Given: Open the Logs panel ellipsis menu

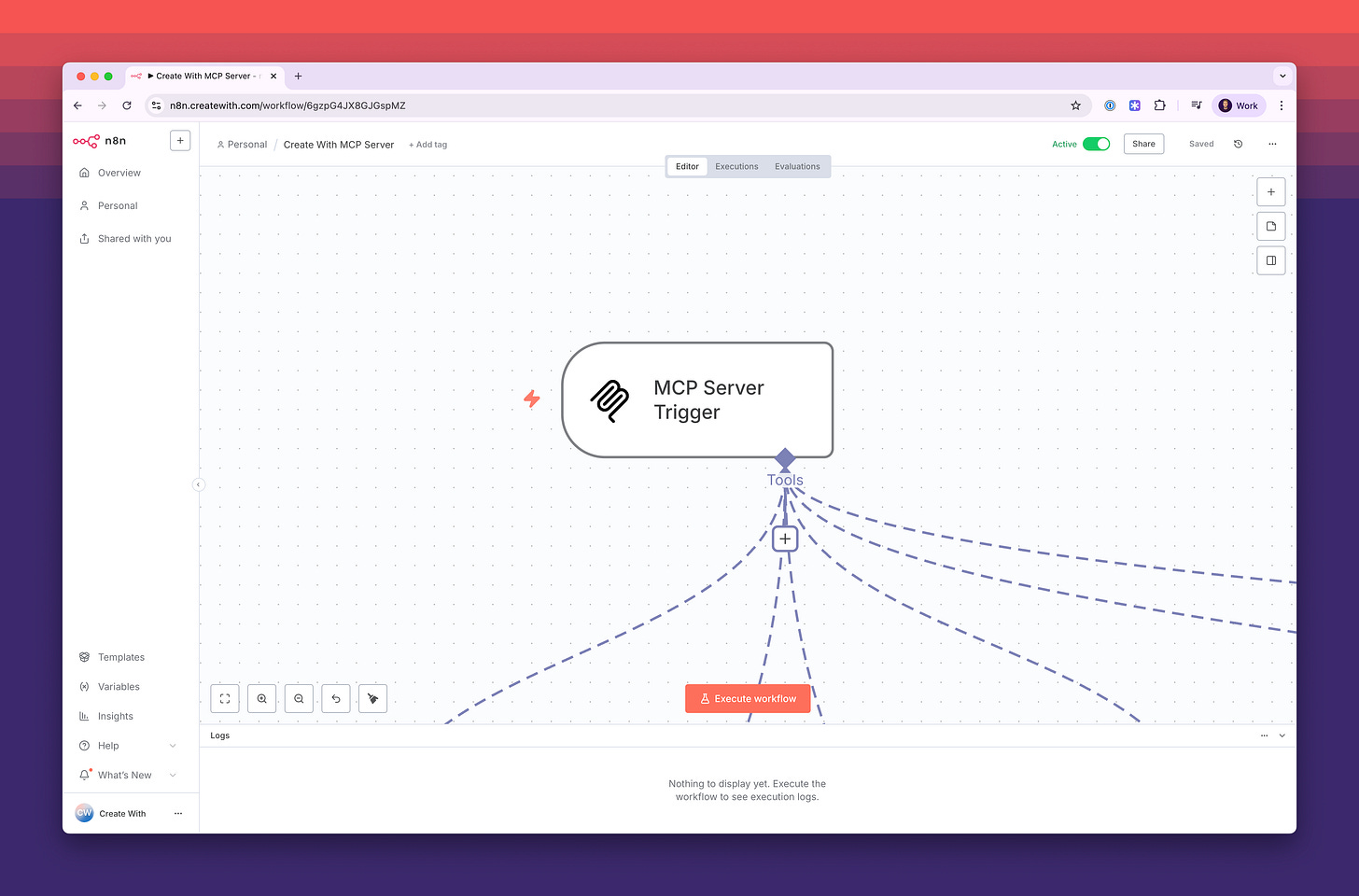Looking at the screenshot, I should [1264, 735].
